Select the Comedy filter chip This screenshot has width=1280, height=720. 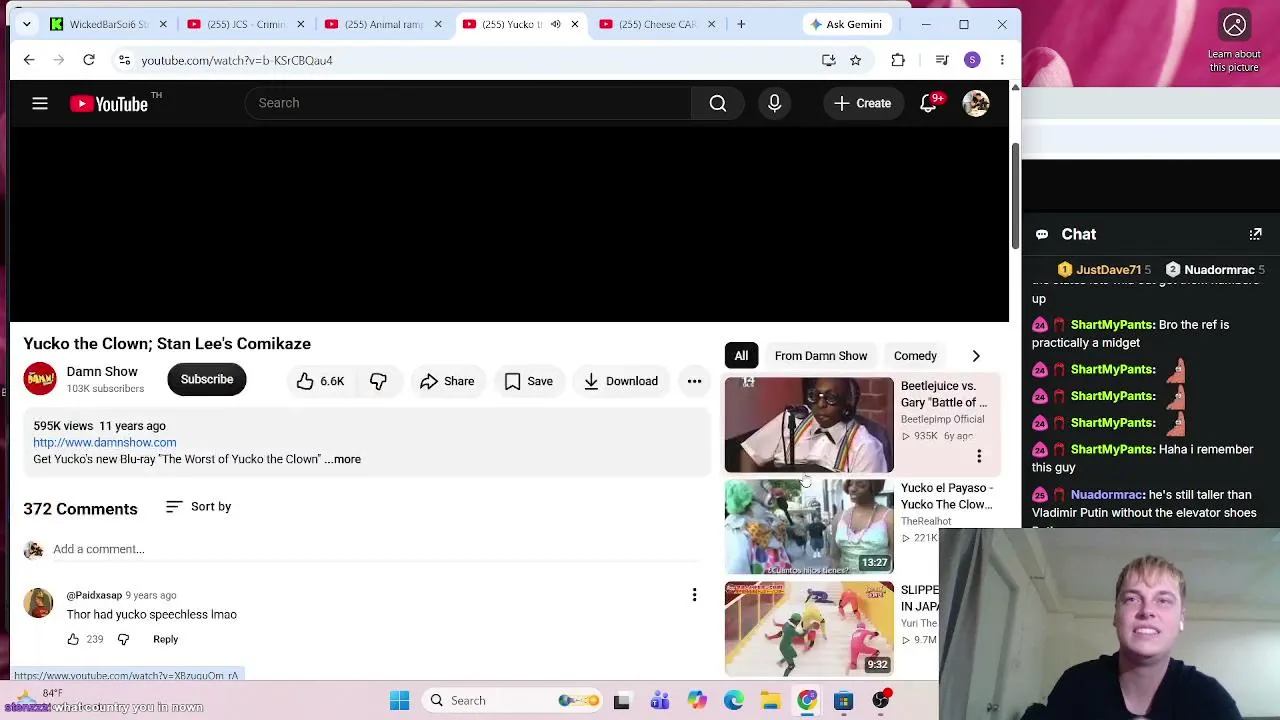tap(915, 356)
